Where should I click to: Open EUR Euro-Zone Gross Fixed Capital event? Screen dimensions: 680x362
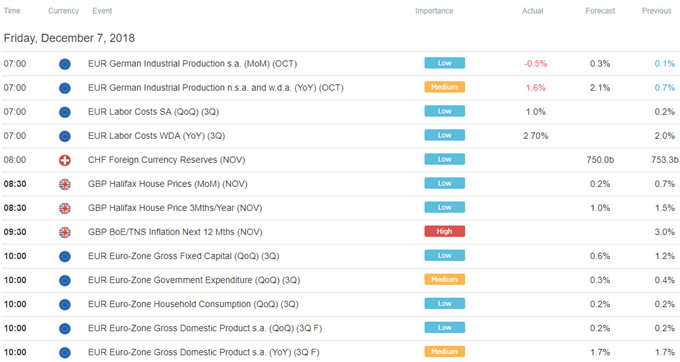[183, 256]
